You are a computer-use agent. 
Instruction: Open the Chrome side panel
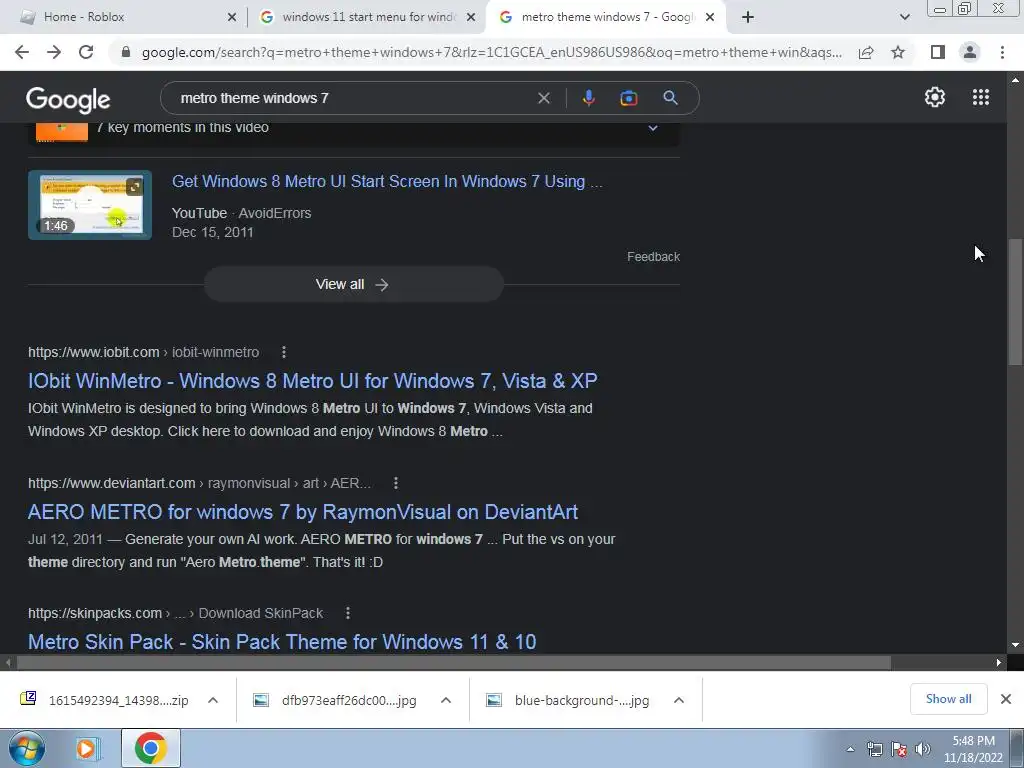(938, 52)
